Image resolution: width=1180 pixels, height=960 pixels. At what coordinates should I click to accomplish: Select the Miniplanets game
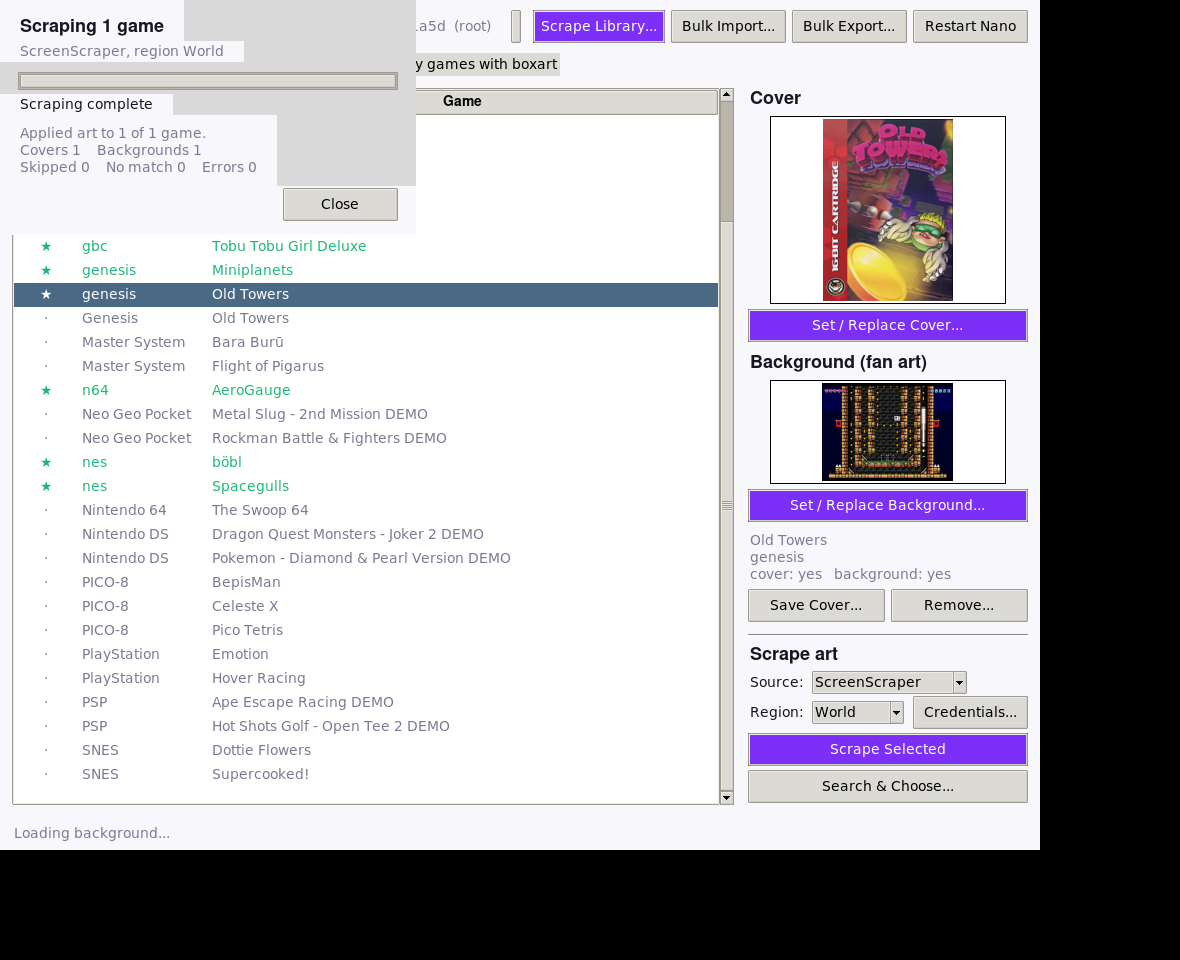tap(366, 270)
